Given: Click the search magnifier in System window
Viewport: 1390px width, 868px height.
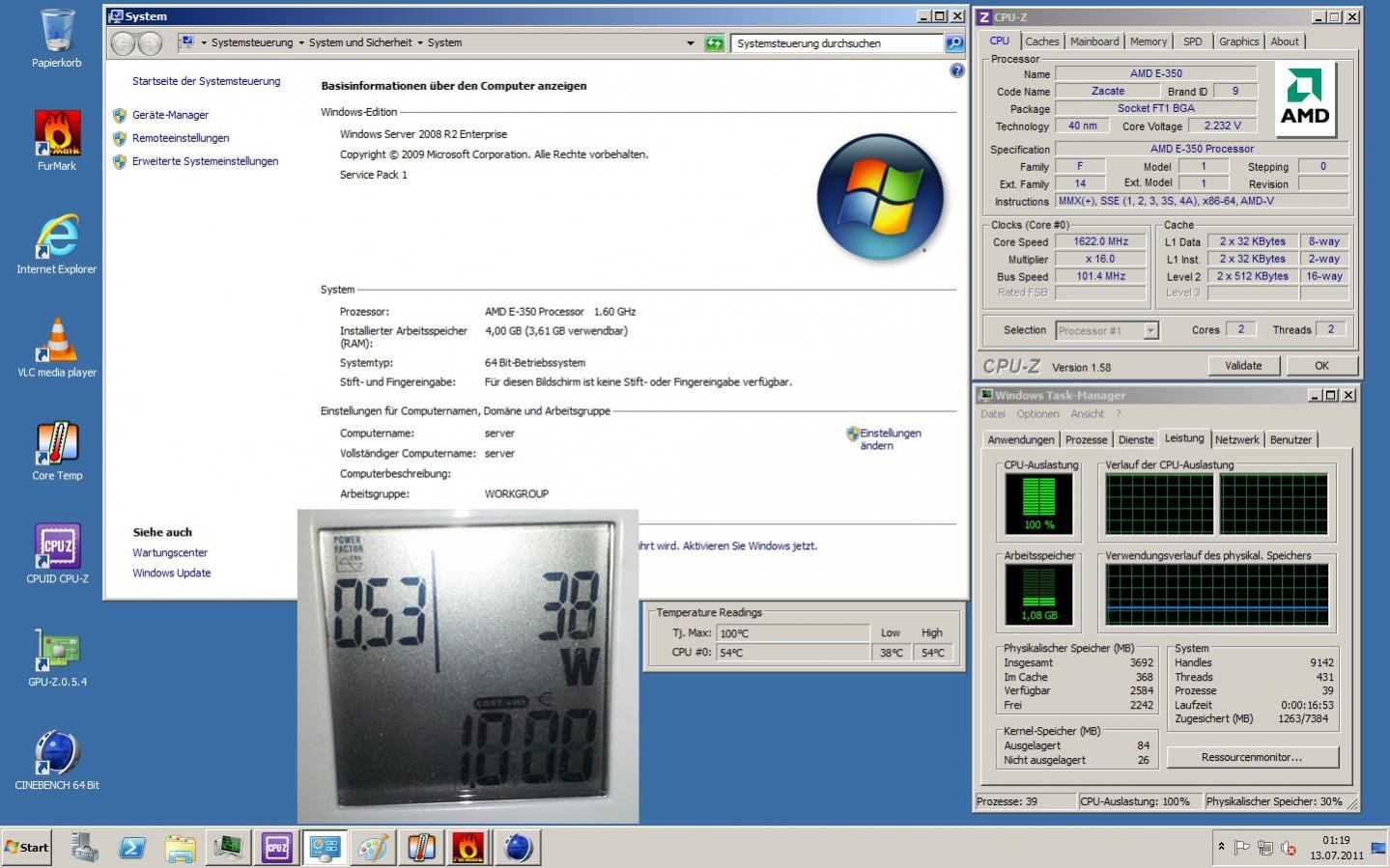Looking at the screenshot, I should (954, 42).
